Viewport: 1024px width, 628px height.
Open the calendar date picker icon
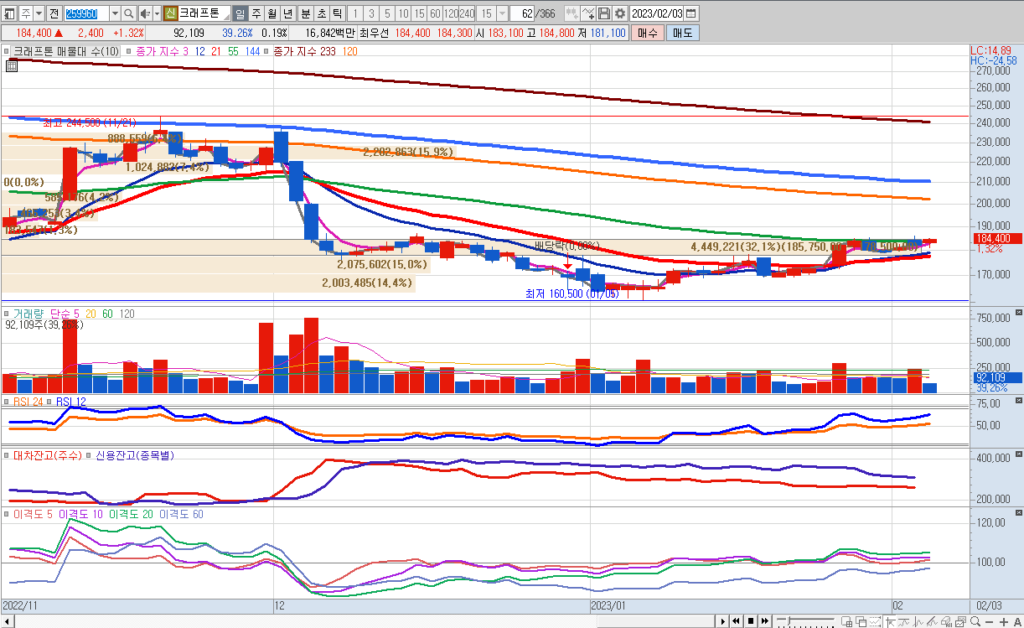click(x=691, y=13)
